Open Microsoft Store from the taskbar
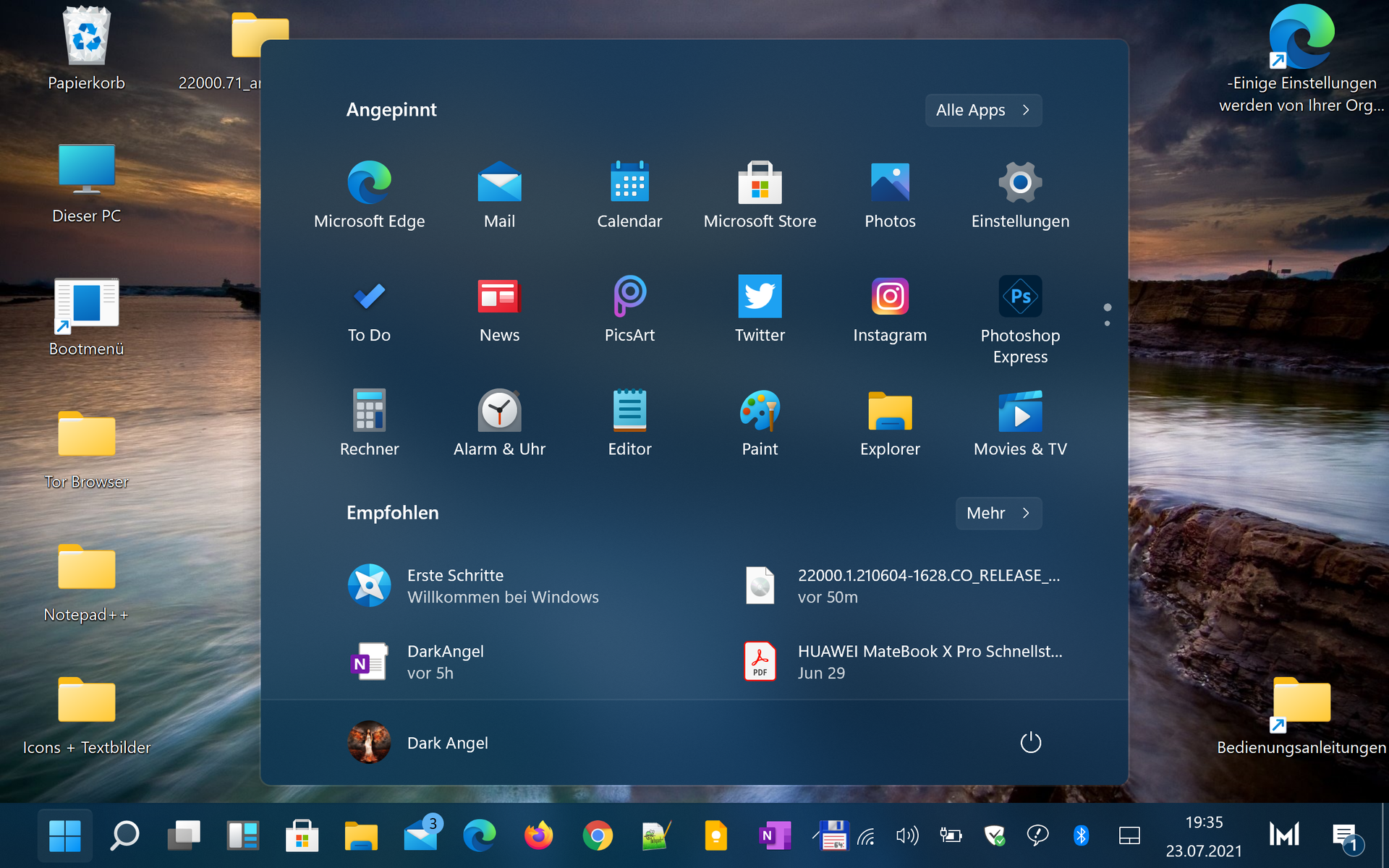The width and height of the screenshot is (1389, 868). coord(302,836)
